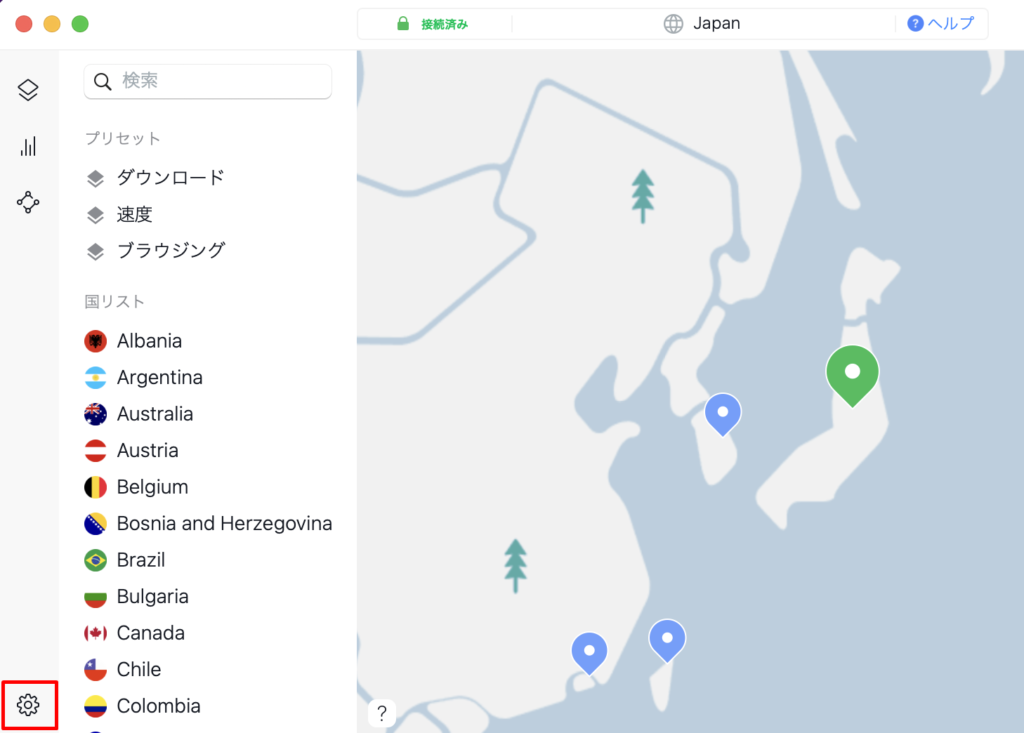1024x733 pixels.
Task: Click the green lock connection status icon
Action: click(x=403, y=24)
